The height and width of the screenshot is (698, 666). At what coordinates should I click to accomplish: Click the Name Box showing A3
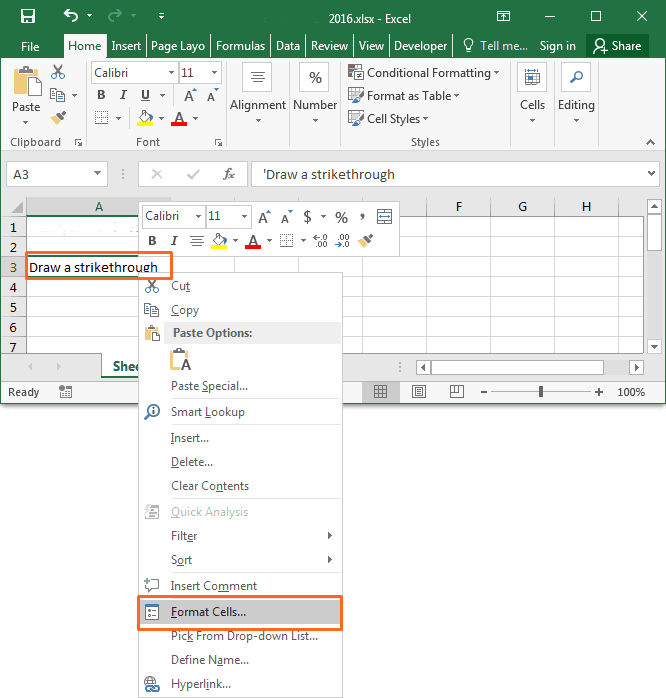click(x=48, y=174)
